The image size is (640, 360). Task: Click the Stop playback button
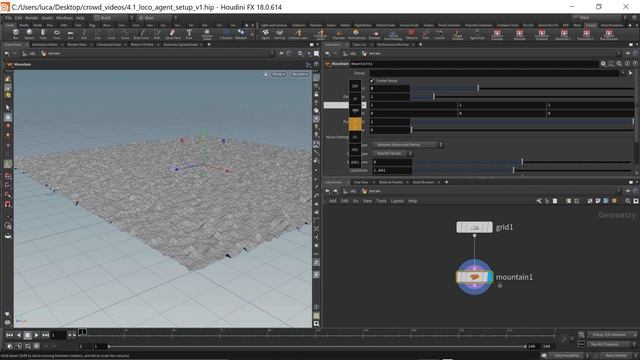pos(27,335)
